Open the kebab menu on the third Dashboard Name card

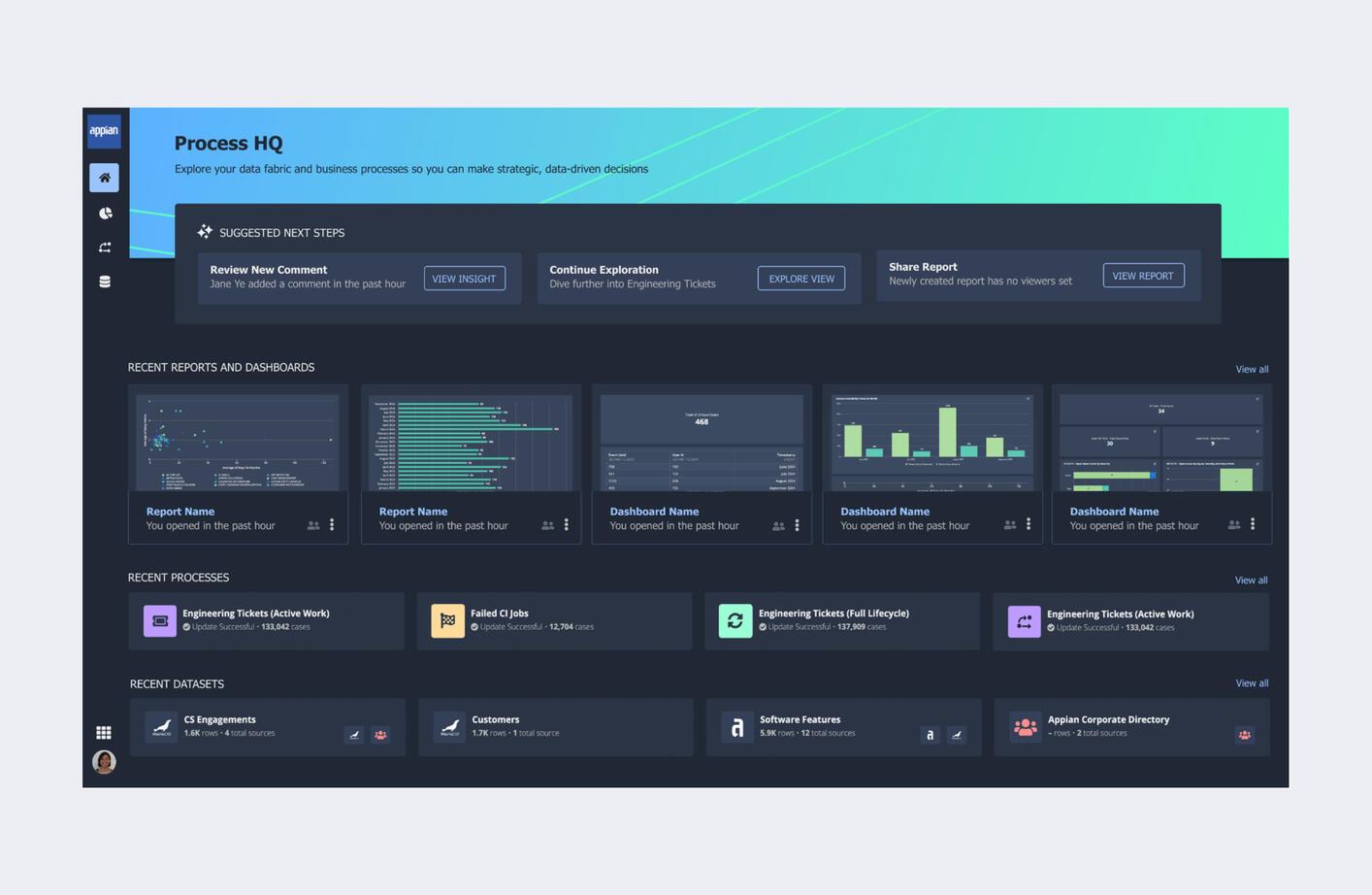[x=796, y=524]
